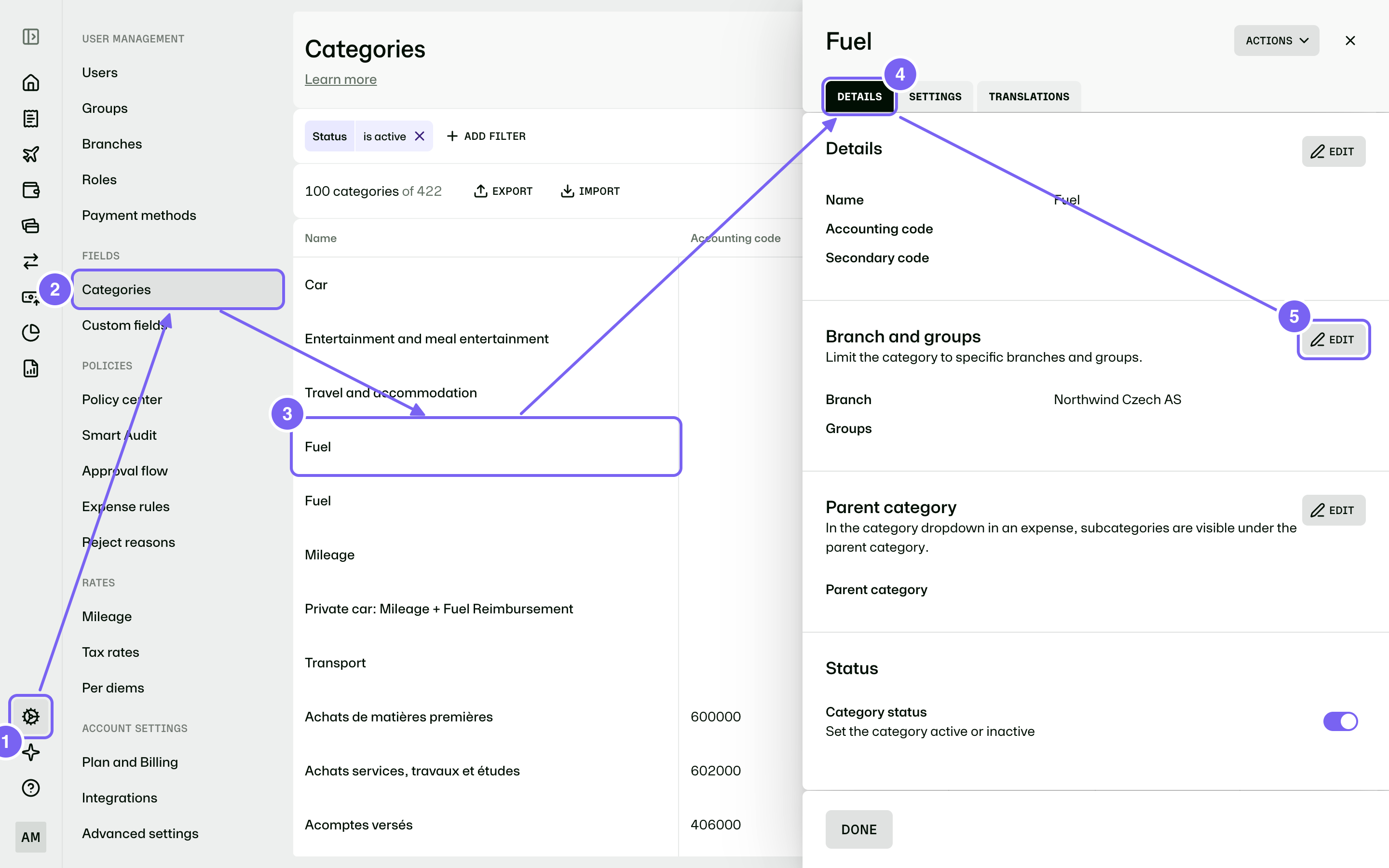This screenshot has height=868, width=1389.
Task: Edit the Branch and groups section
Action: [1334, 339]
